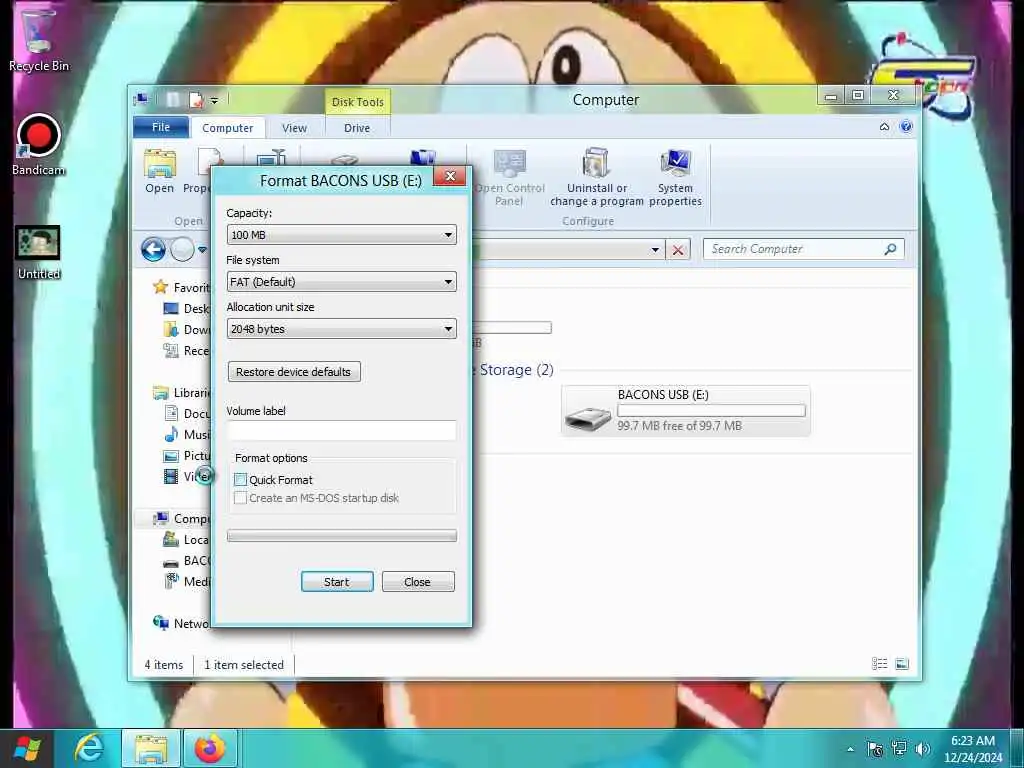This screenshot has width=1024, height=768.
Task: Click the forward navigation arrow
Action: [x=182, y=249]
